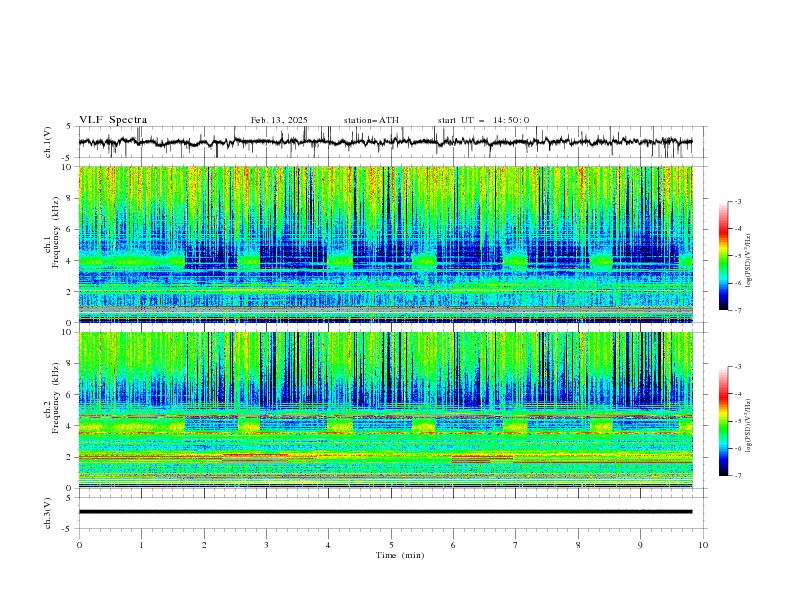Click the date 'Feb. 13, 2025'
The width and height of the screenshot is (792, 612).
279,120
